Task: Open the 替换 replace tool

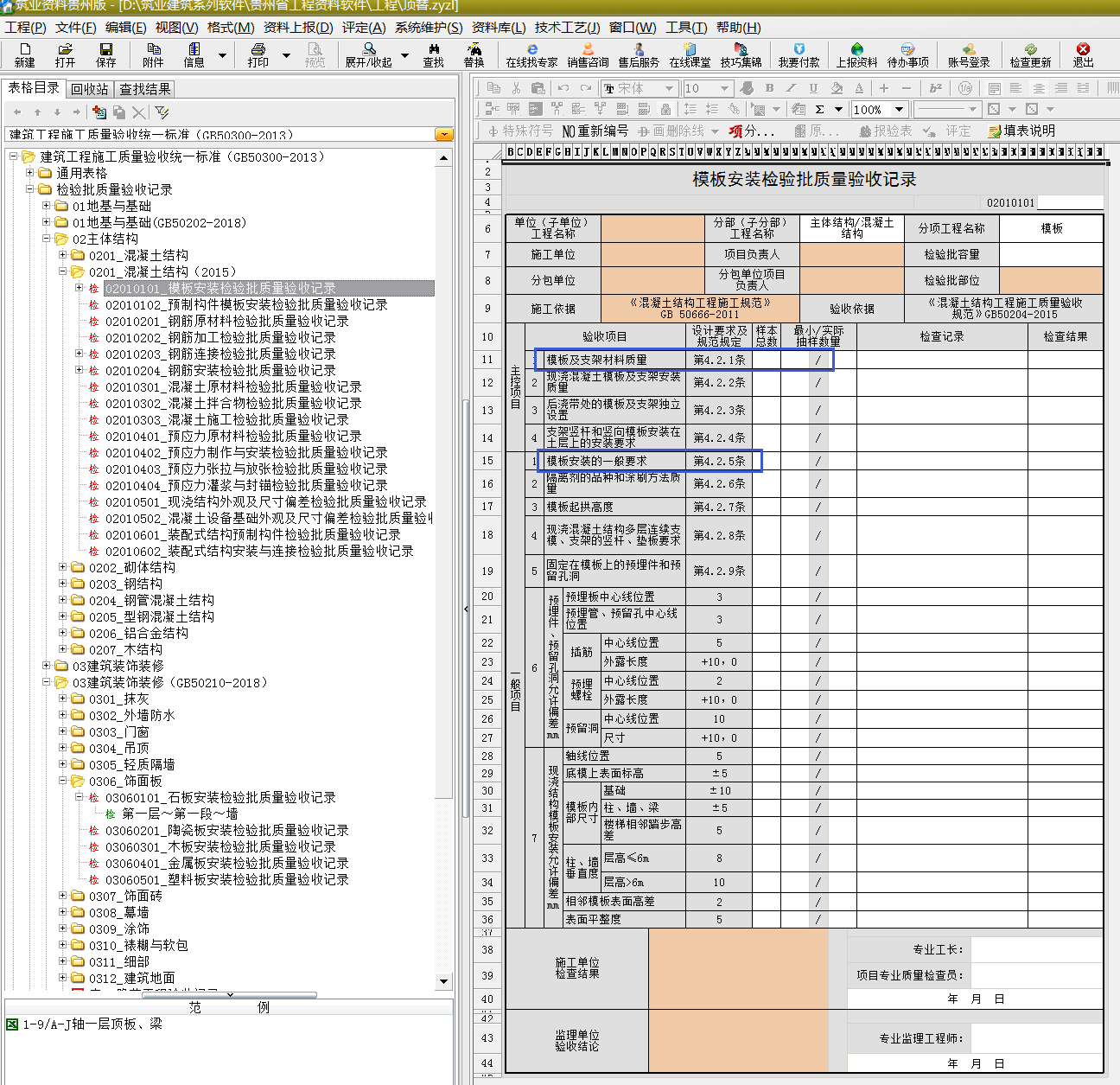Action: click(474, 54)
